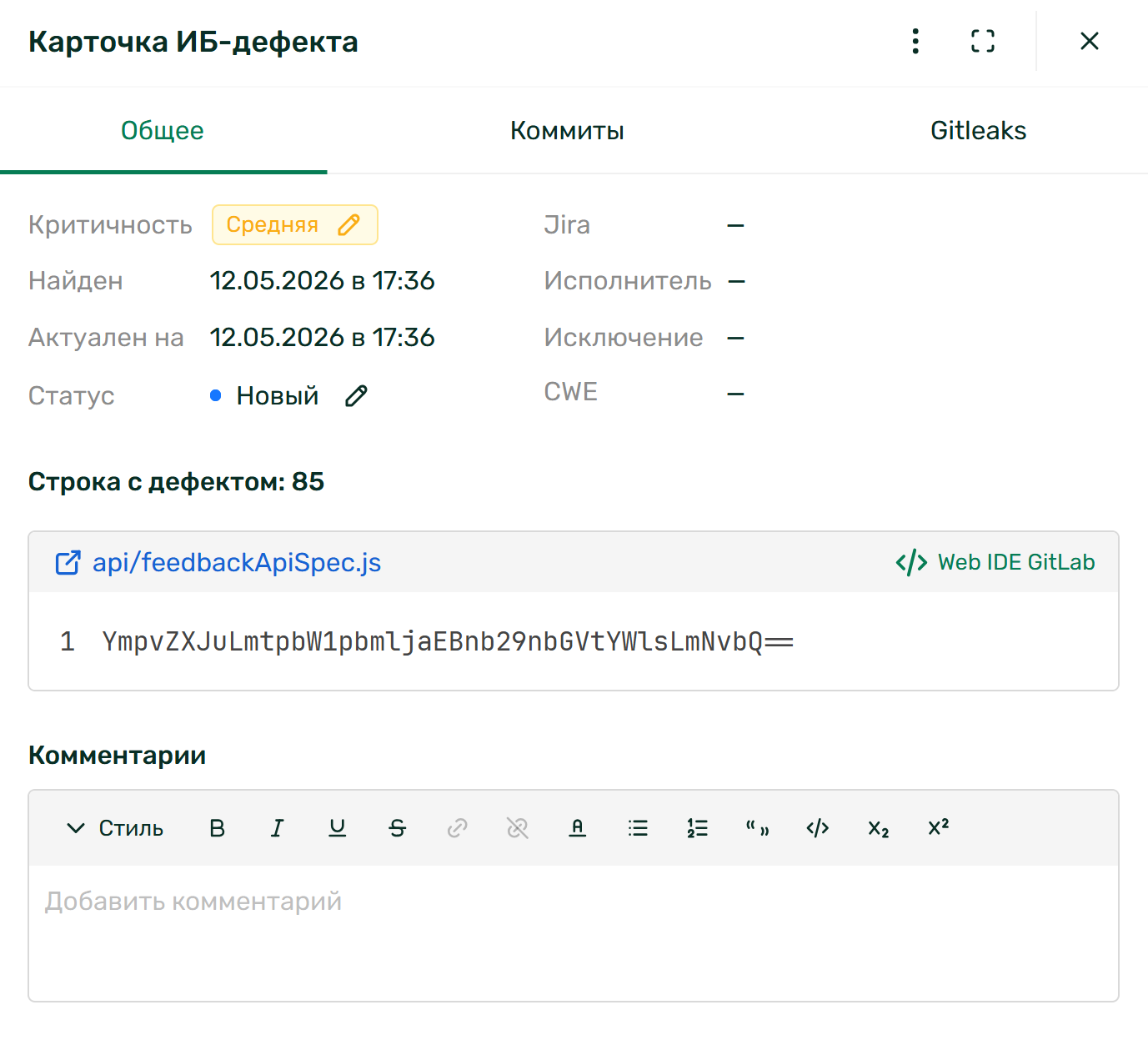Click the dash value next to Исключение

coord(735,338)
